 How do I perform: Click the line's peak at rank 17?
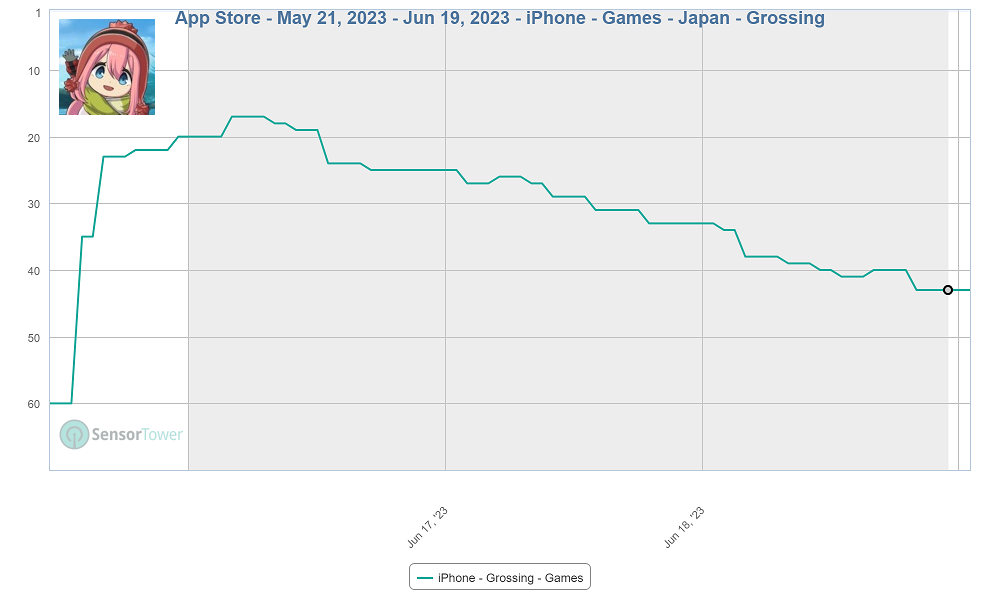pos(248,117)
